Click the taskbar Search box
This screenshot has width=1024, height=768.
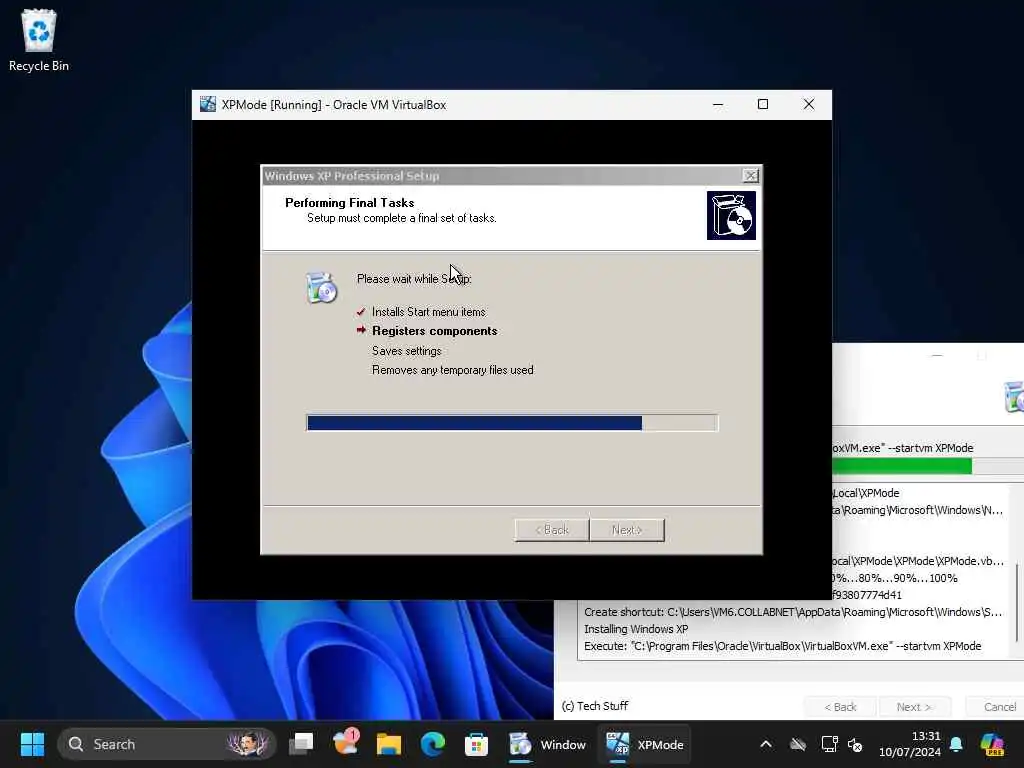tap(167, 744)
